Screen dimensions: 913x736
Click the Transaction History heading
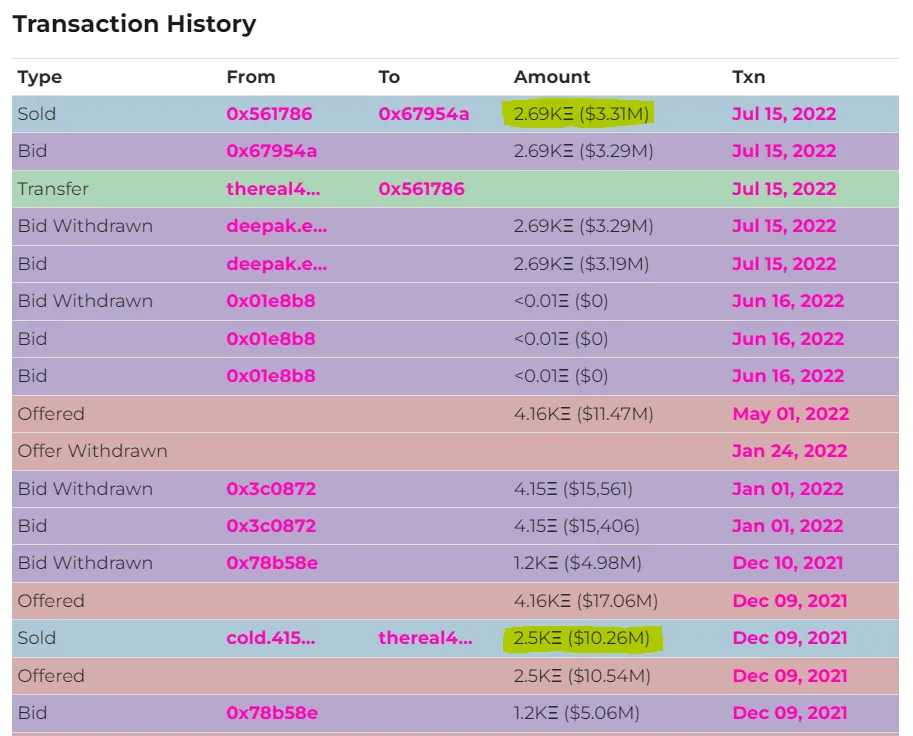[134, 24]
